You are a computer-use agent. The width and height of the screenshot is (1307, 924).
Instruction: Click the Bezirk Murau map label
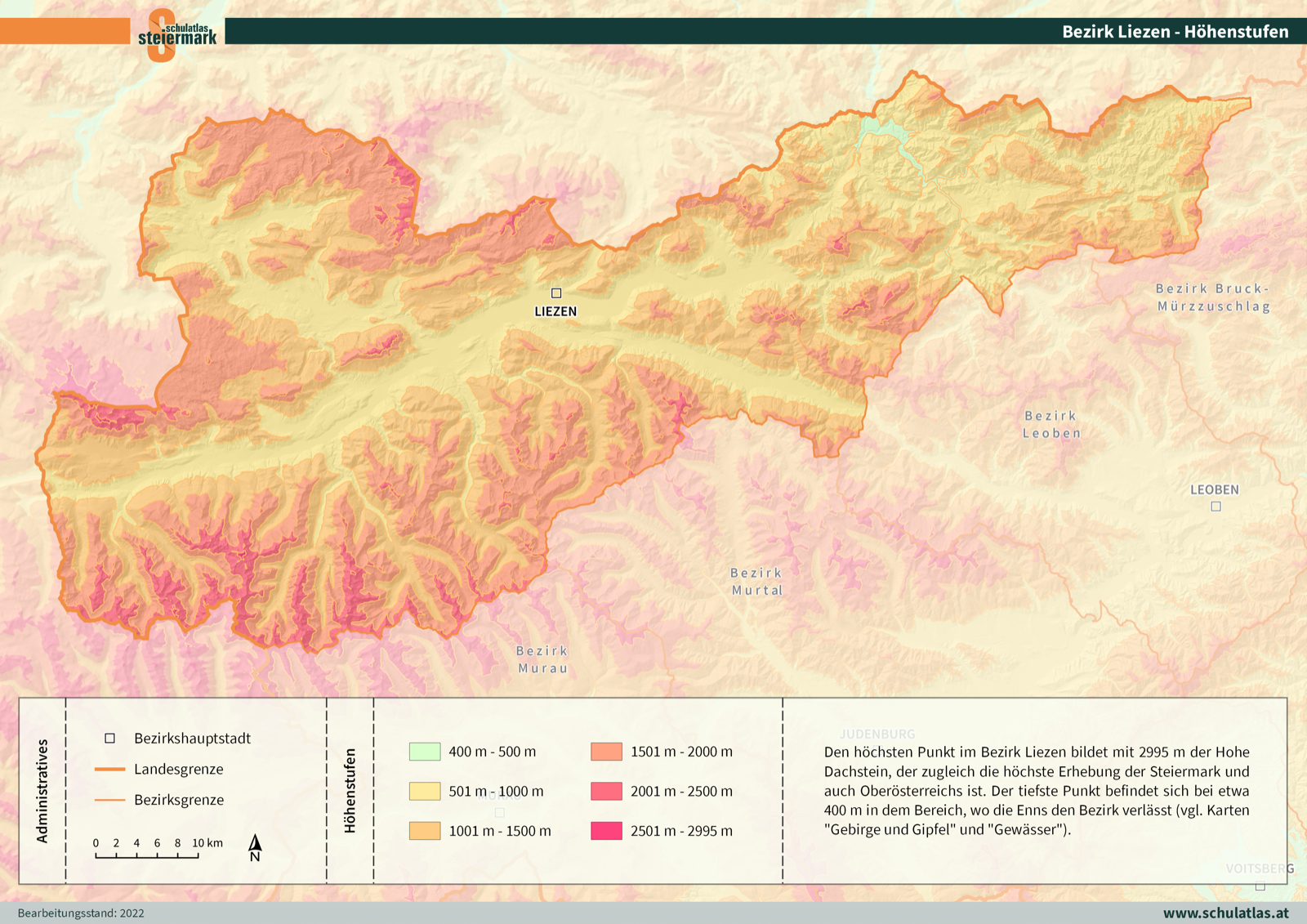(x=542, y=659)
